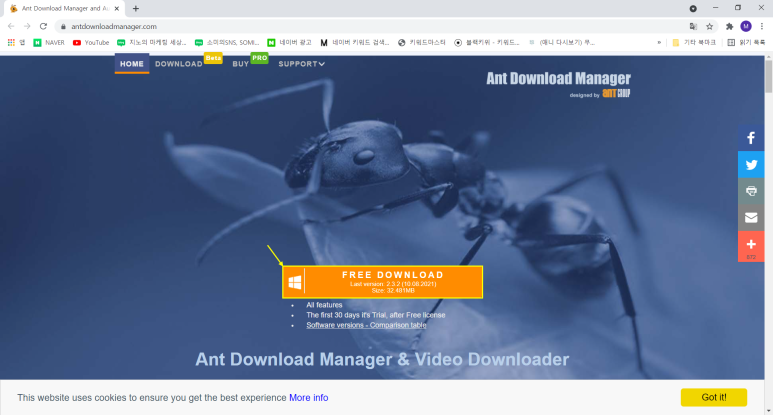Open the BUY menu item
Image resolution: width=773 pixels, height=415 pixels.
click(241, 64)
